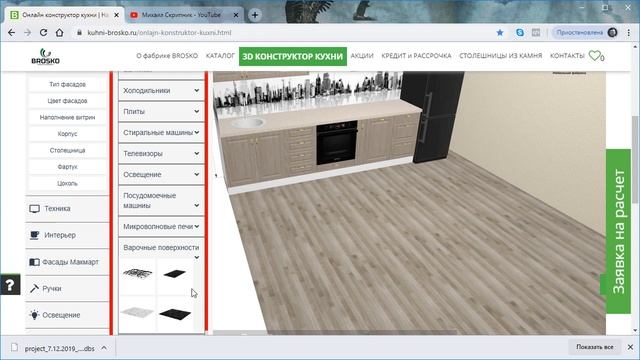Open the КОНТАКТЫ page
640x360 pixels.
567,56
